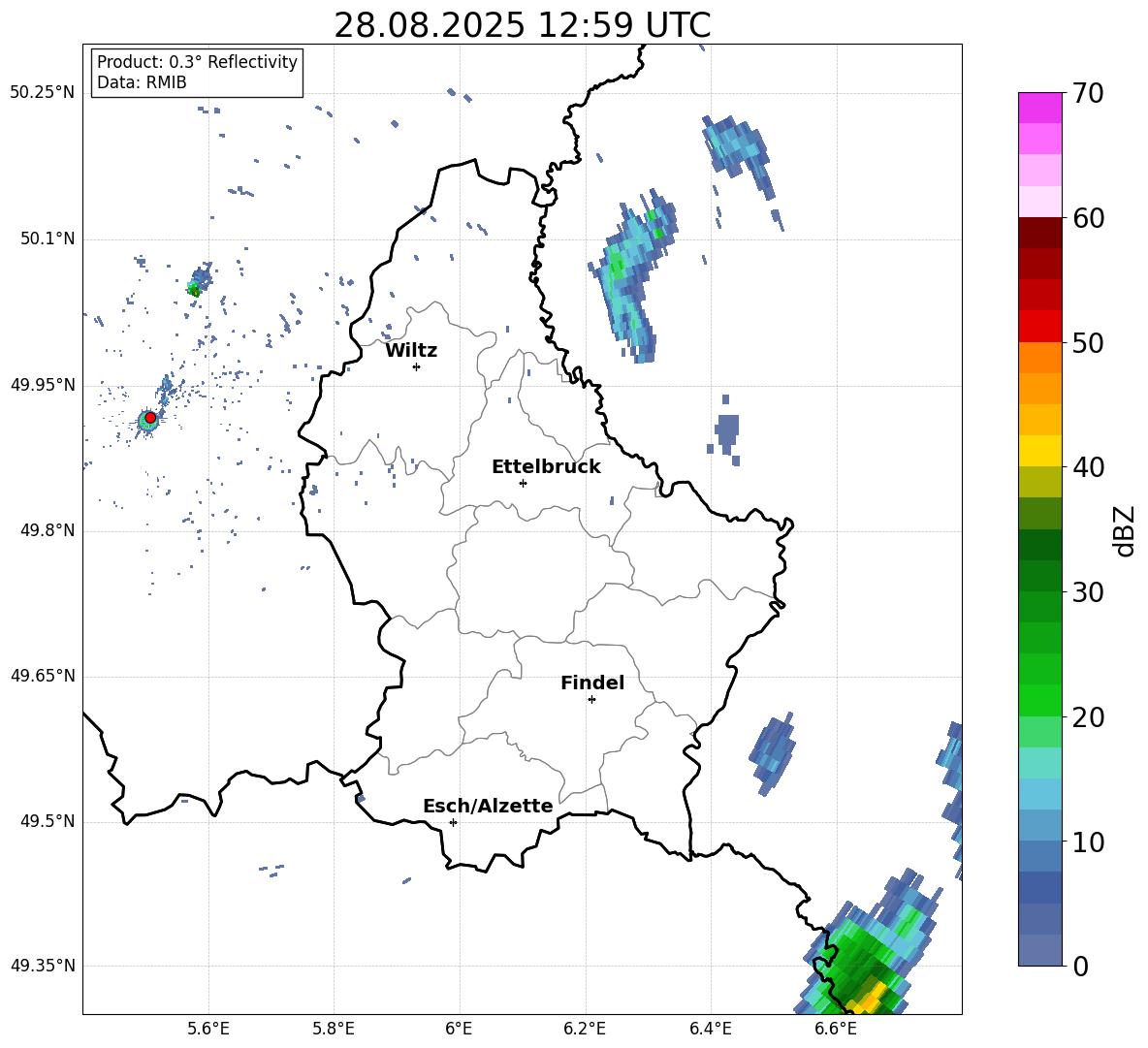
Task: Click the Esch/Alzette city label
Action: click(488, 806)
